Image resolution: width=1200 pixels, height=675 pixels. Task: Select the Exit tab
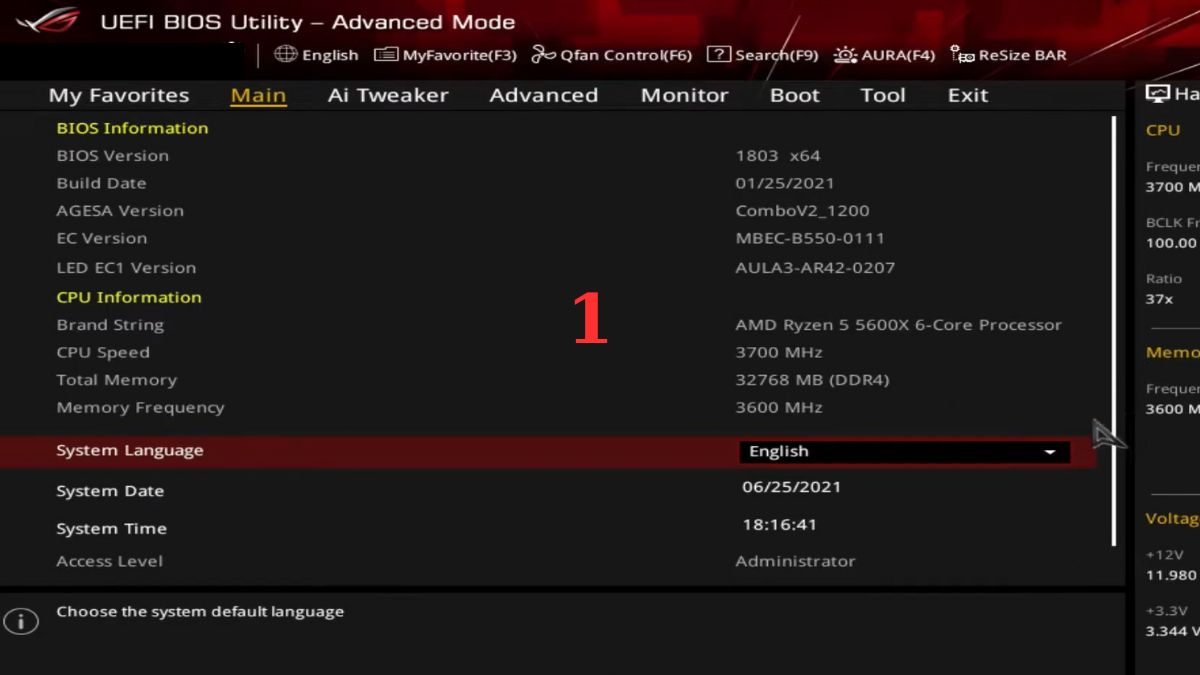click(968, 96)
